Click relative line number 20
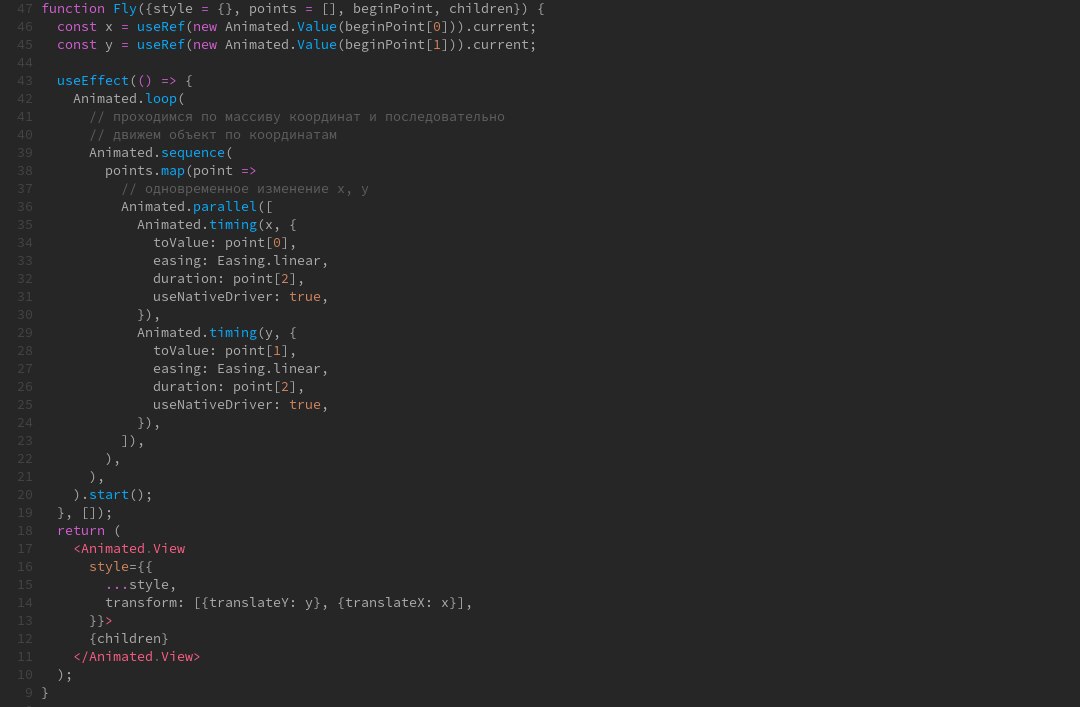Viewport: 1080px width, 707px height. tap(25, 495)
